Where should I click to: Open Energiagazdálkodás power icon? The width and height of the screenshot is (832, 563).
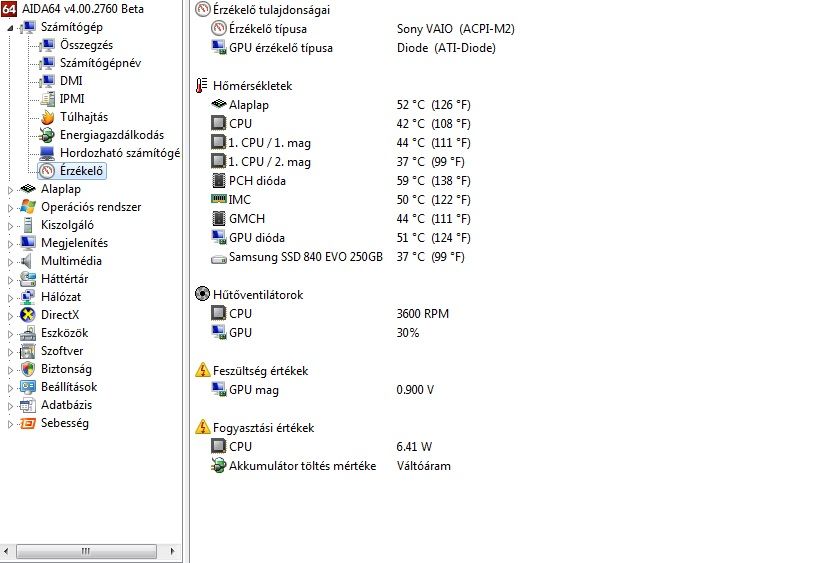click(x=47, y=135)
